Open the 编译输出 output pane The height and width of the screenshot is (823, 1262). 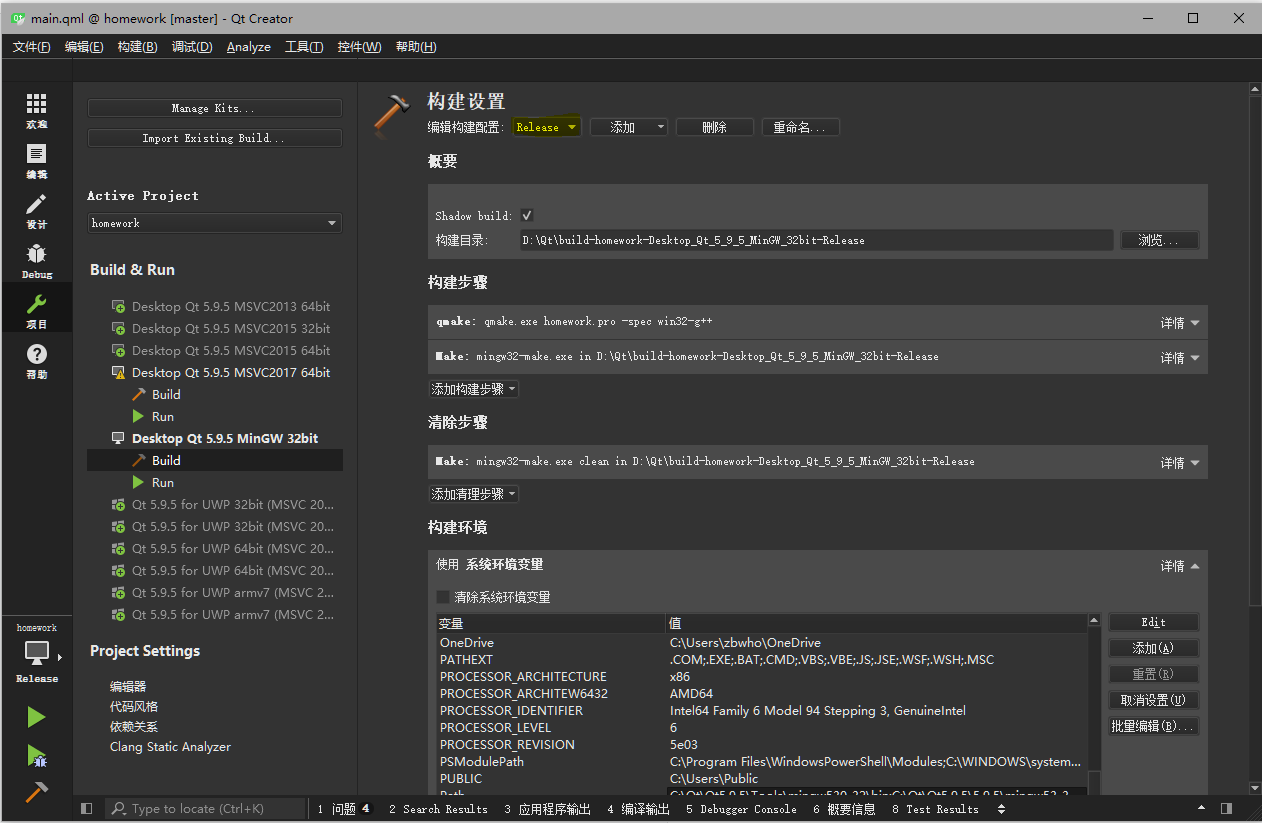pos(638,808)
